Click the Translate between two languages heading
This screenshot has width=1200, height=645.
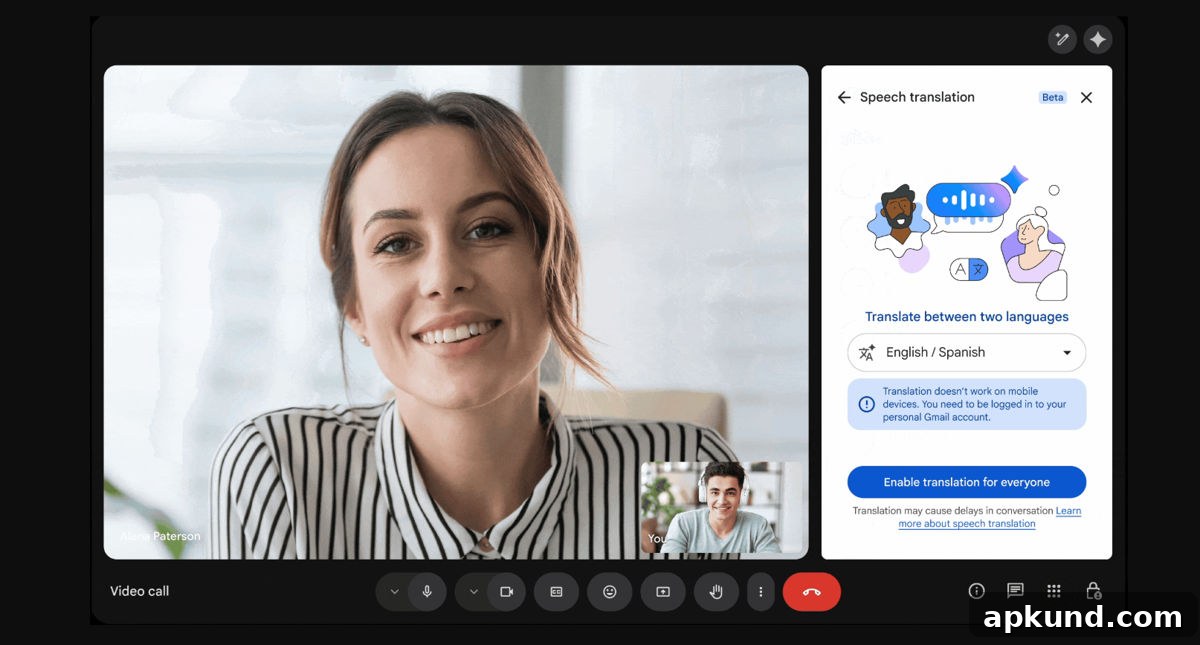click(966, 317)
